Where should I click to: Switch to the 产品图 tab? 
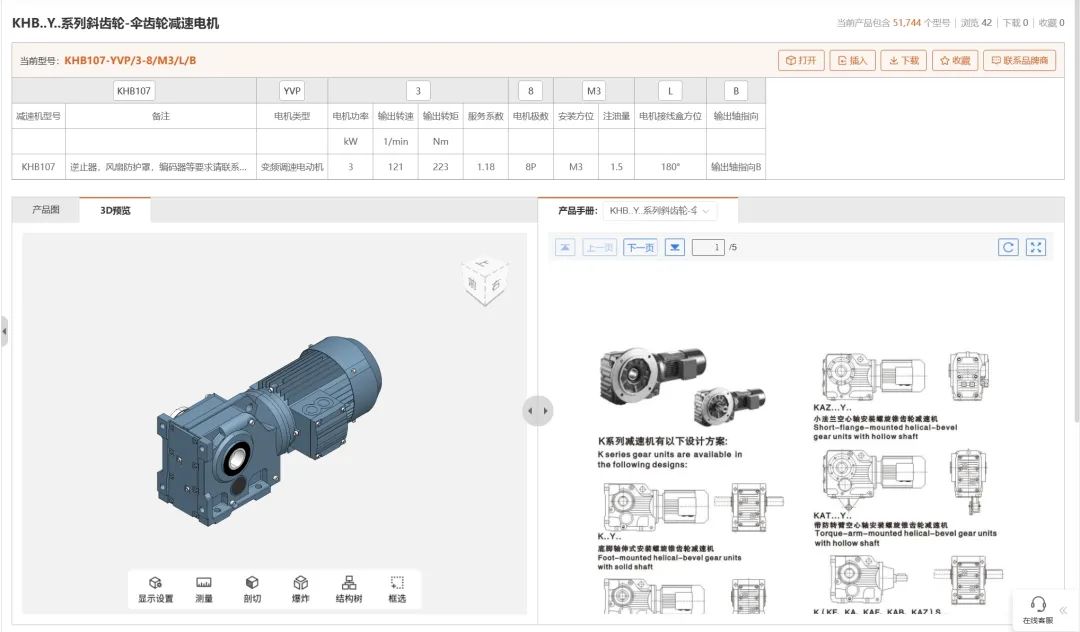point(45,210)
